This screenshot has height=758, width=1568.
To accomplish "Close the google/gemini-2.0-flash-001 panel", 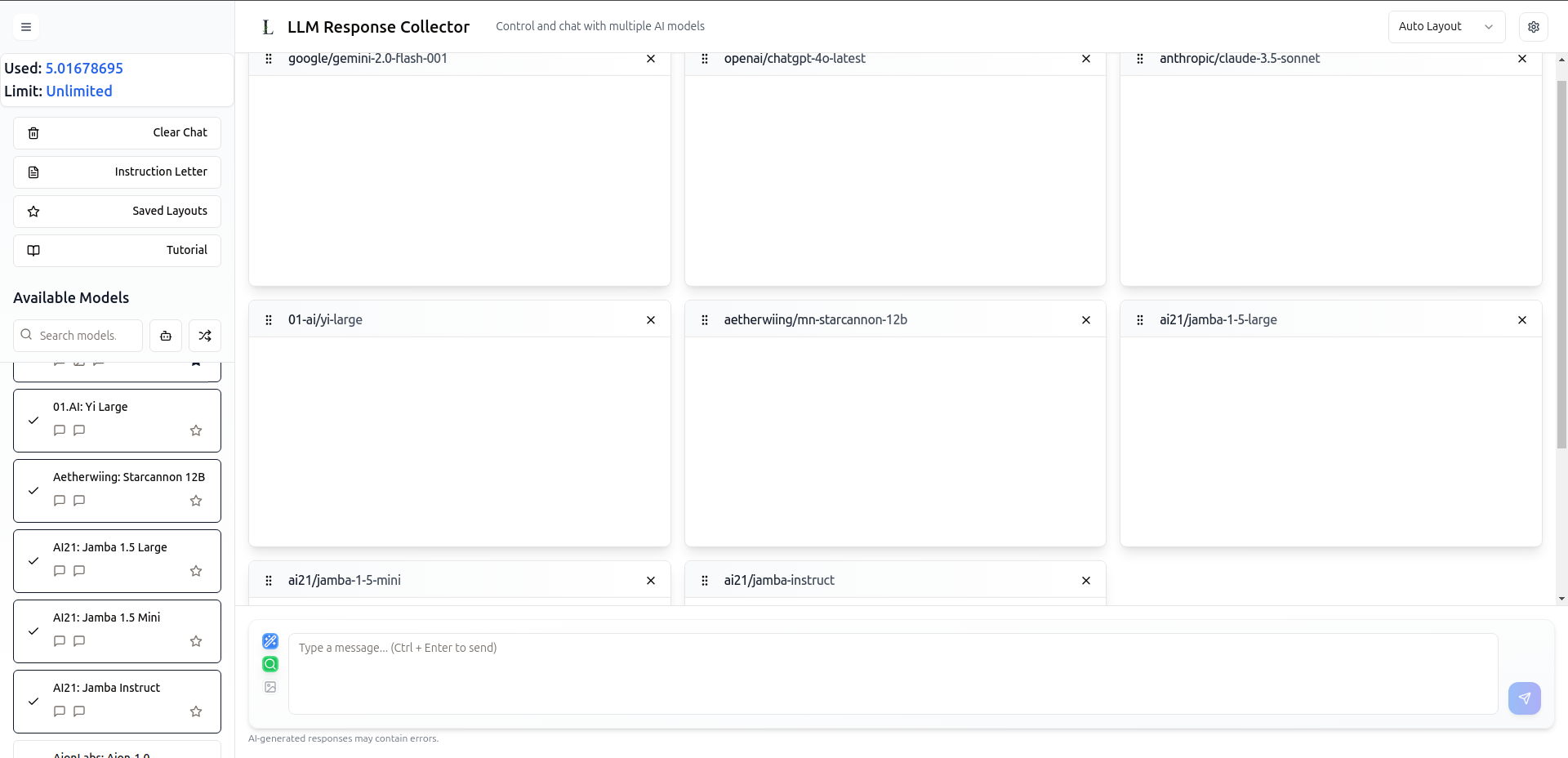I will (651, 59).
